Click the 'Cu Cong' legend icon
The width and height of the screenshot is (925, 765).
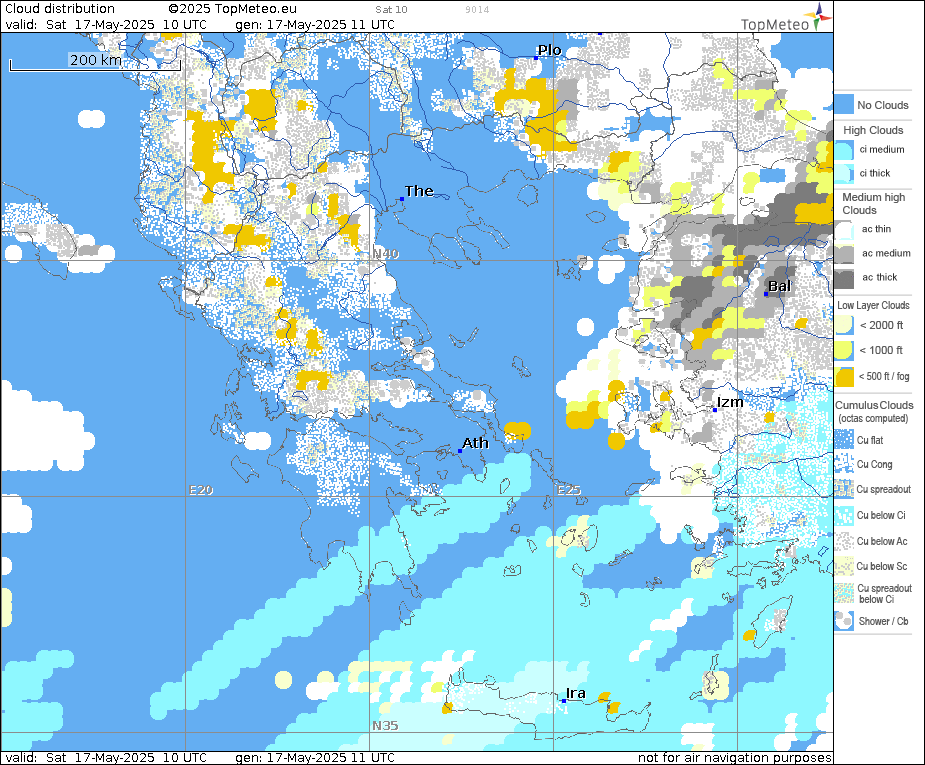[x=844, y=464]
